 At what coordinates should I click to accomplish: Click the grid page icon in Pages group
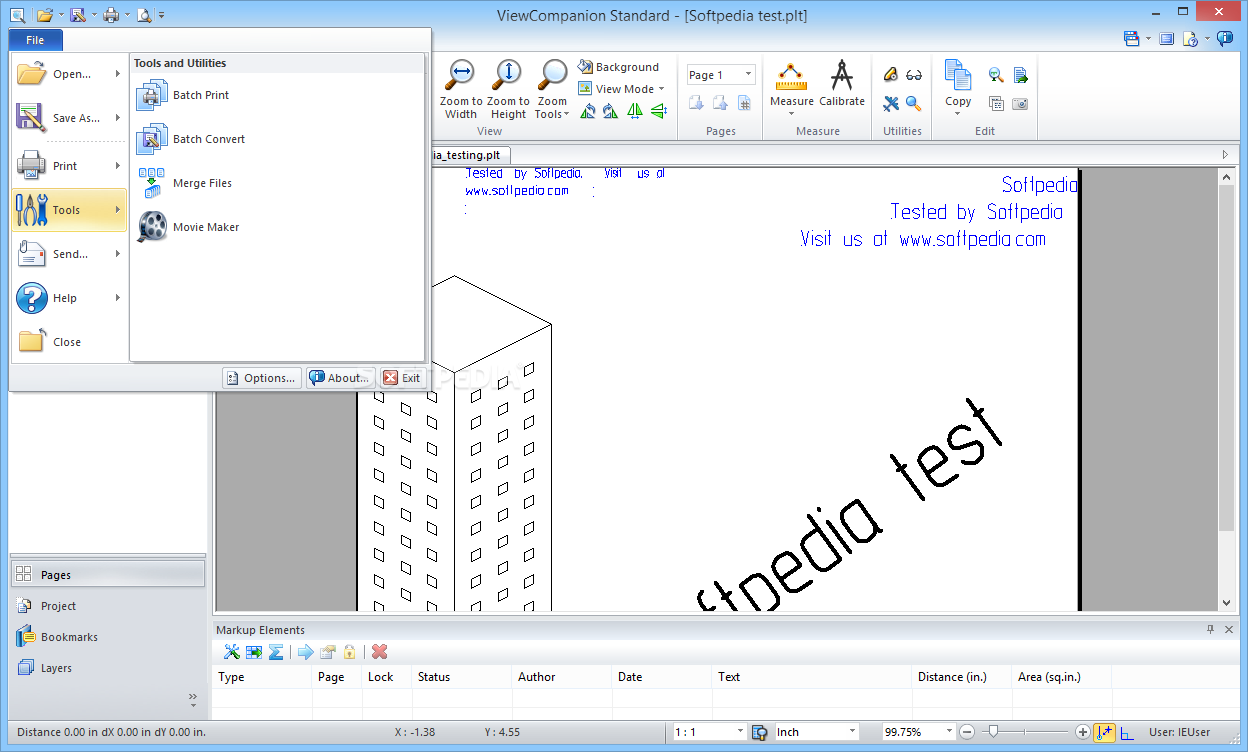[x=744, y=103]
